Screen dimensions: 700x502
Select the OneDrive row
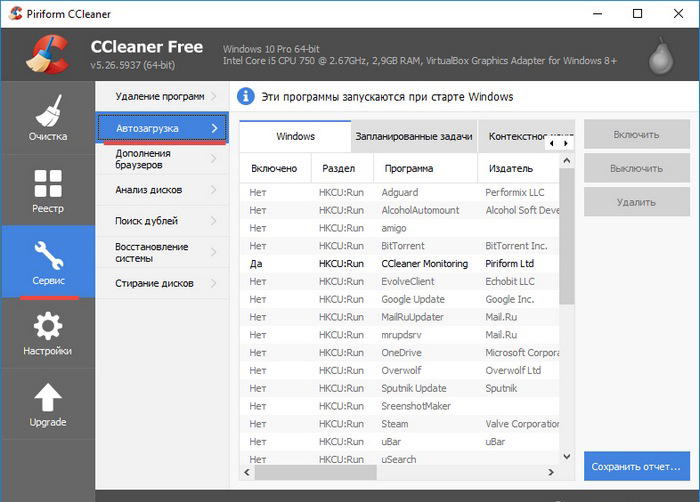pyautogui.click(x=399, y=353)
